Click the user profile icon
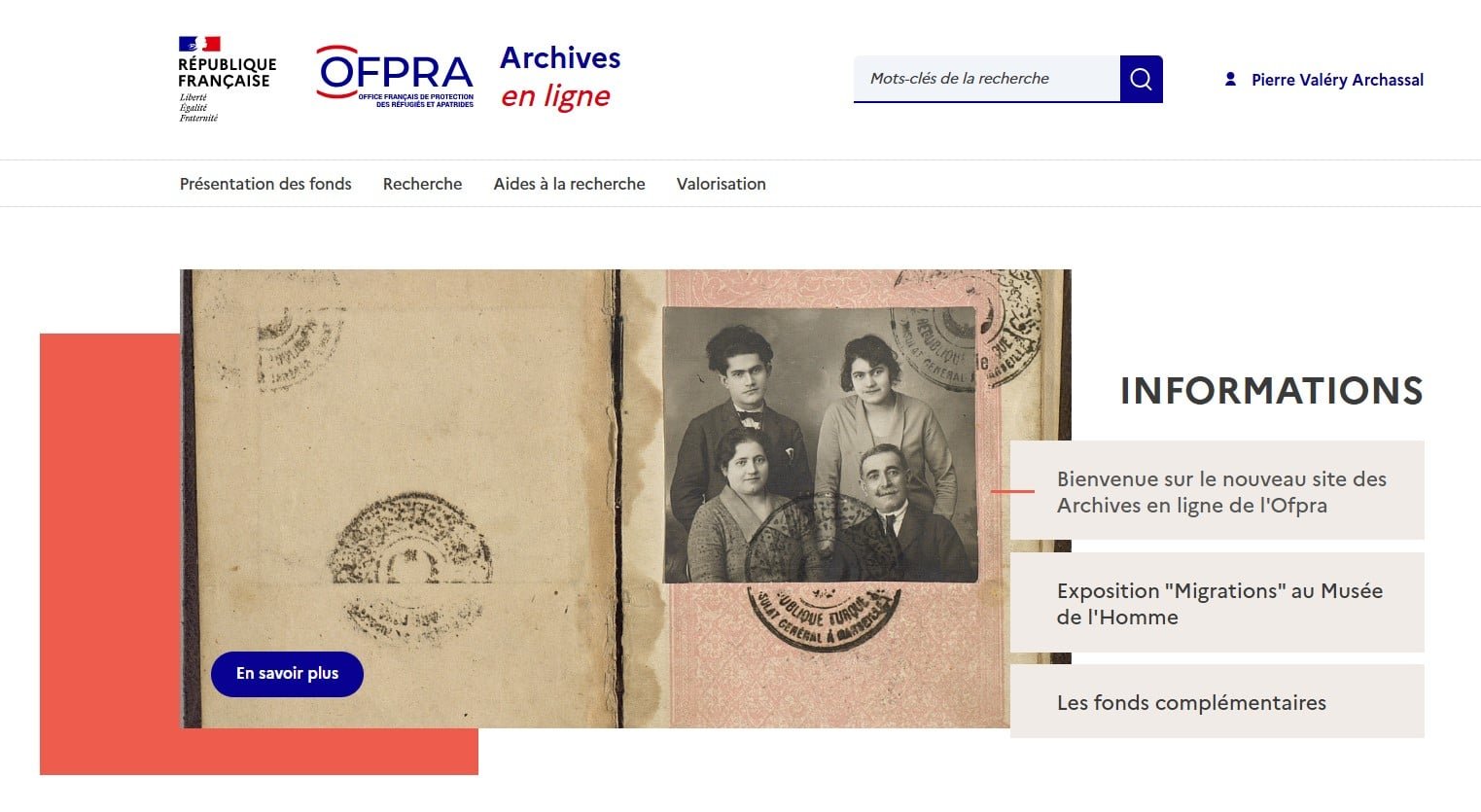1481x812 pixels. tap(1230, 80)
